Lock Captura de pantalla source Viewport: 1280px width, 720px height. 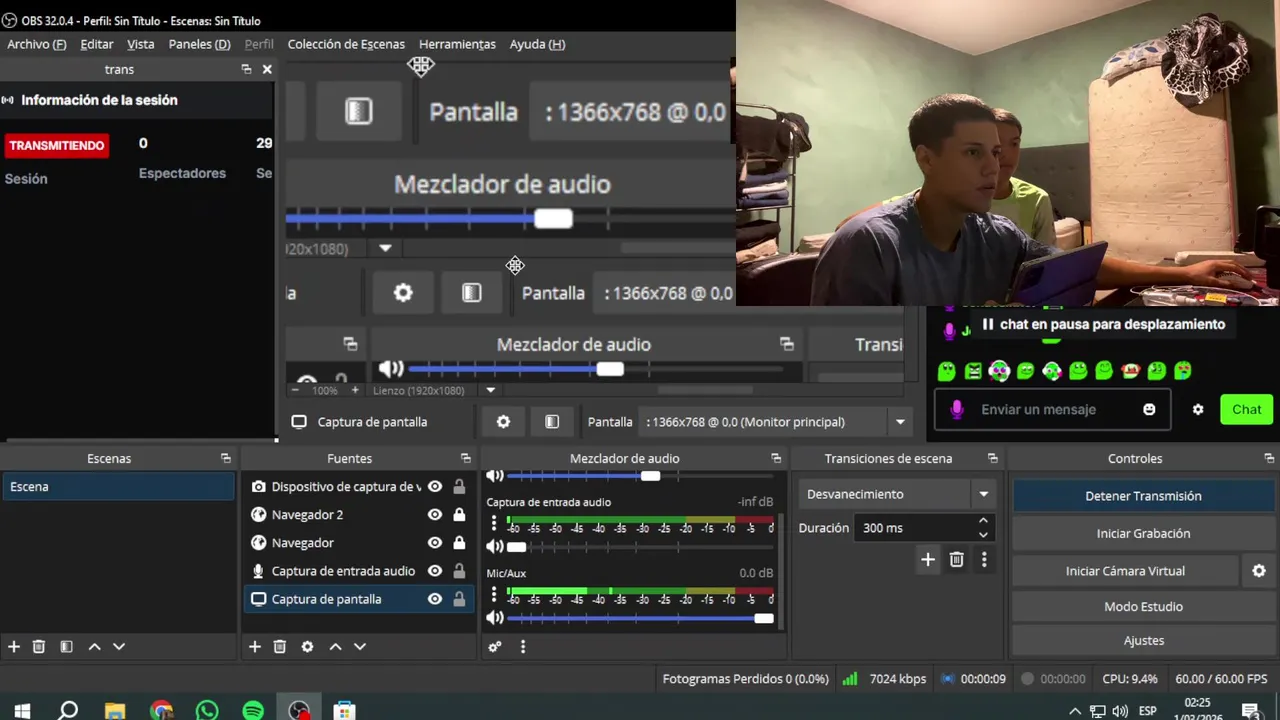point(459,599)
